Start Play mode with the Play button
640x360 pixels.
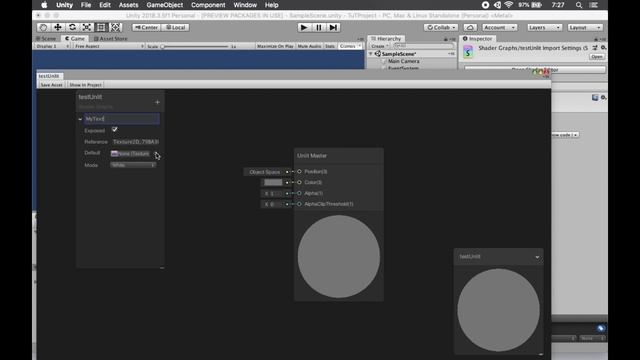(304, 27)
